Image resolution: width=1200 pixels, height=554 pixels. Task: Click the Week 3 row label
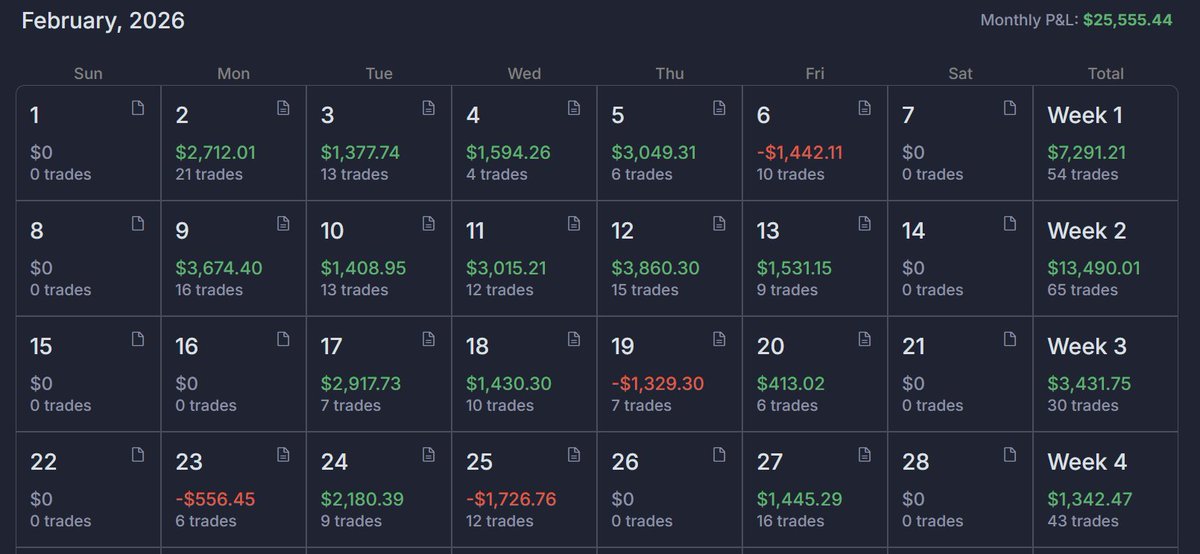[x=1087, y=346]
